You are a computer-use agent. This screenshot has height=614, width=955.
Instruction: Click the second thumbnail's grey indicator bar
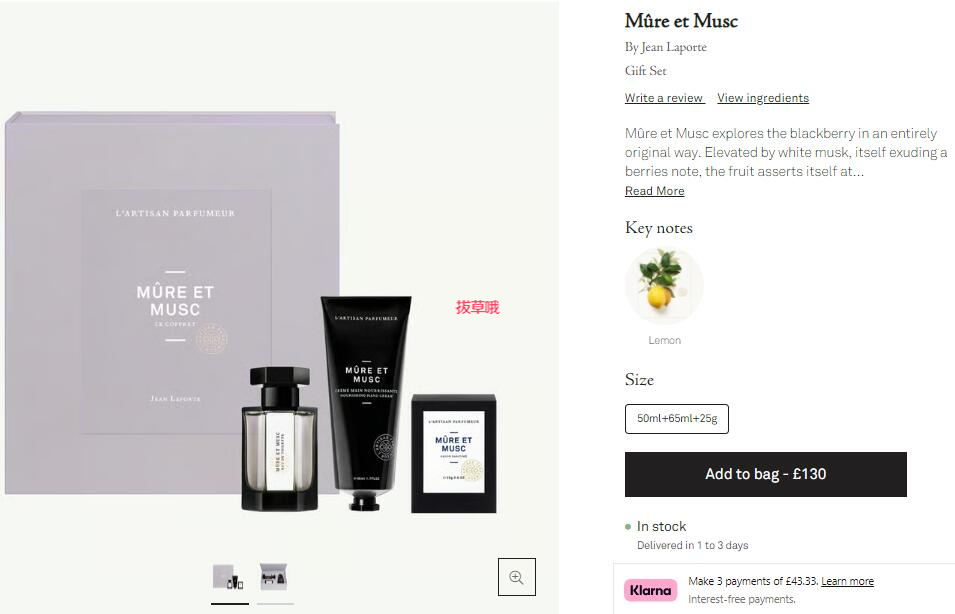point(275,604)
